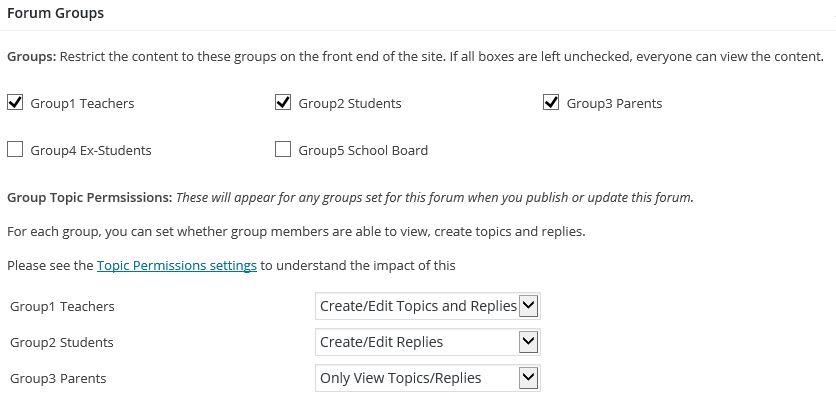Viewport: 836px width, 408px height.
Task: Click the 'Only View Topics/Replies' combo box
Action: 428,378
